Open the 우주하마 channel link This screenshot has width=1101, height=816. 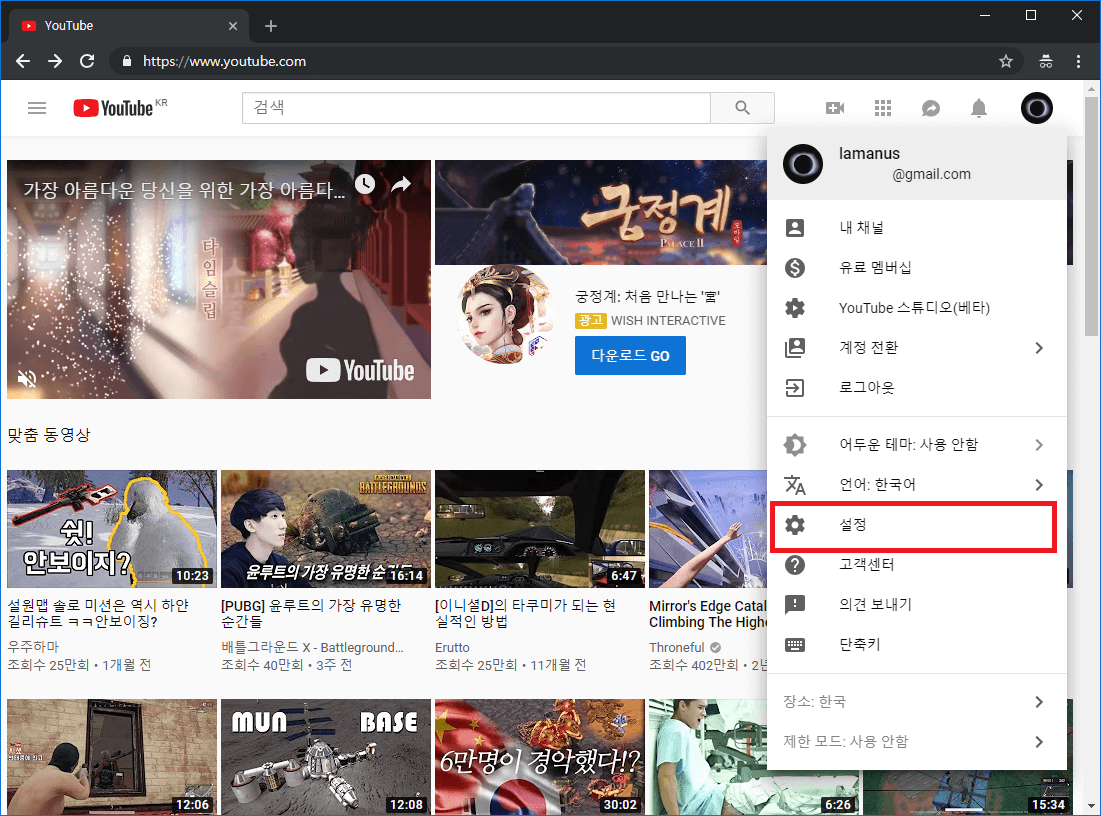35,647
